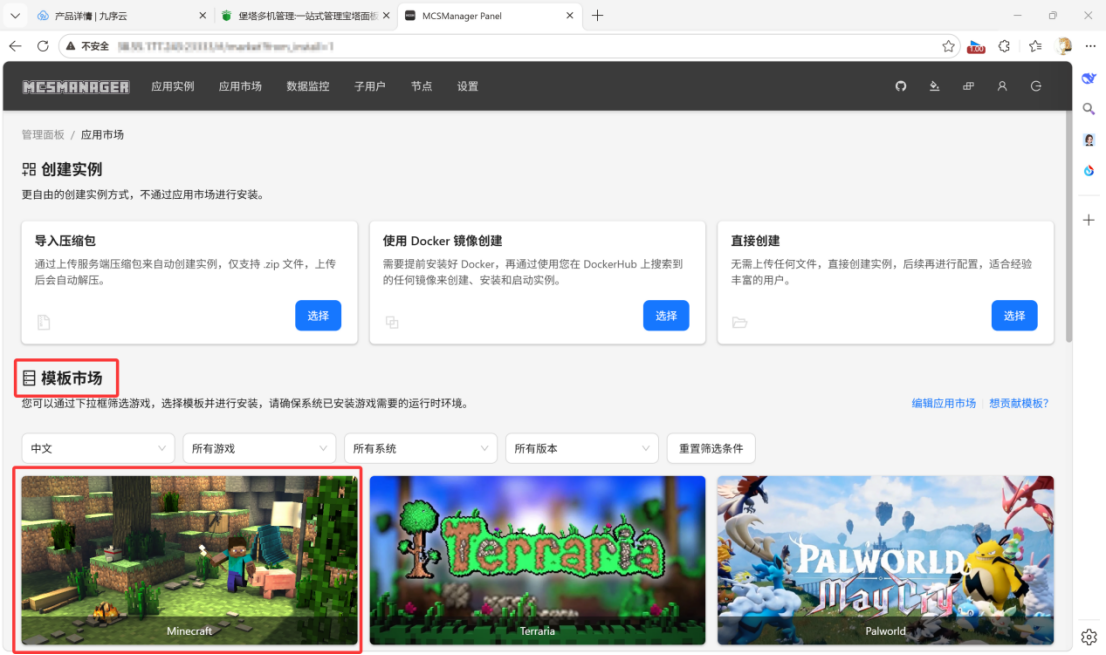1106x655 pixels.
Task: Click the tab list chevron button
Action: [15, 16]
